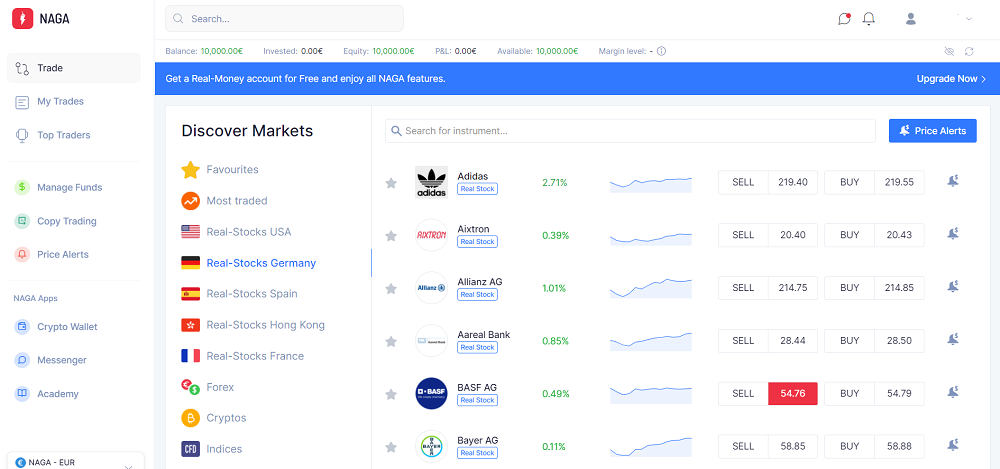Favourite Adidas with the star
Viewport: 1000px width, 469px height.
pyautogui.click(x=391, y=183)
